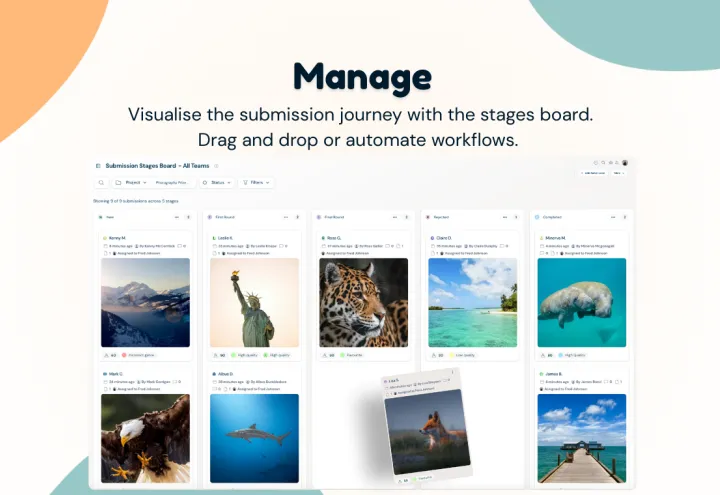Open the user avatar at top right
720x495 pixels.
pyautogui.click(x=625, y=163)
